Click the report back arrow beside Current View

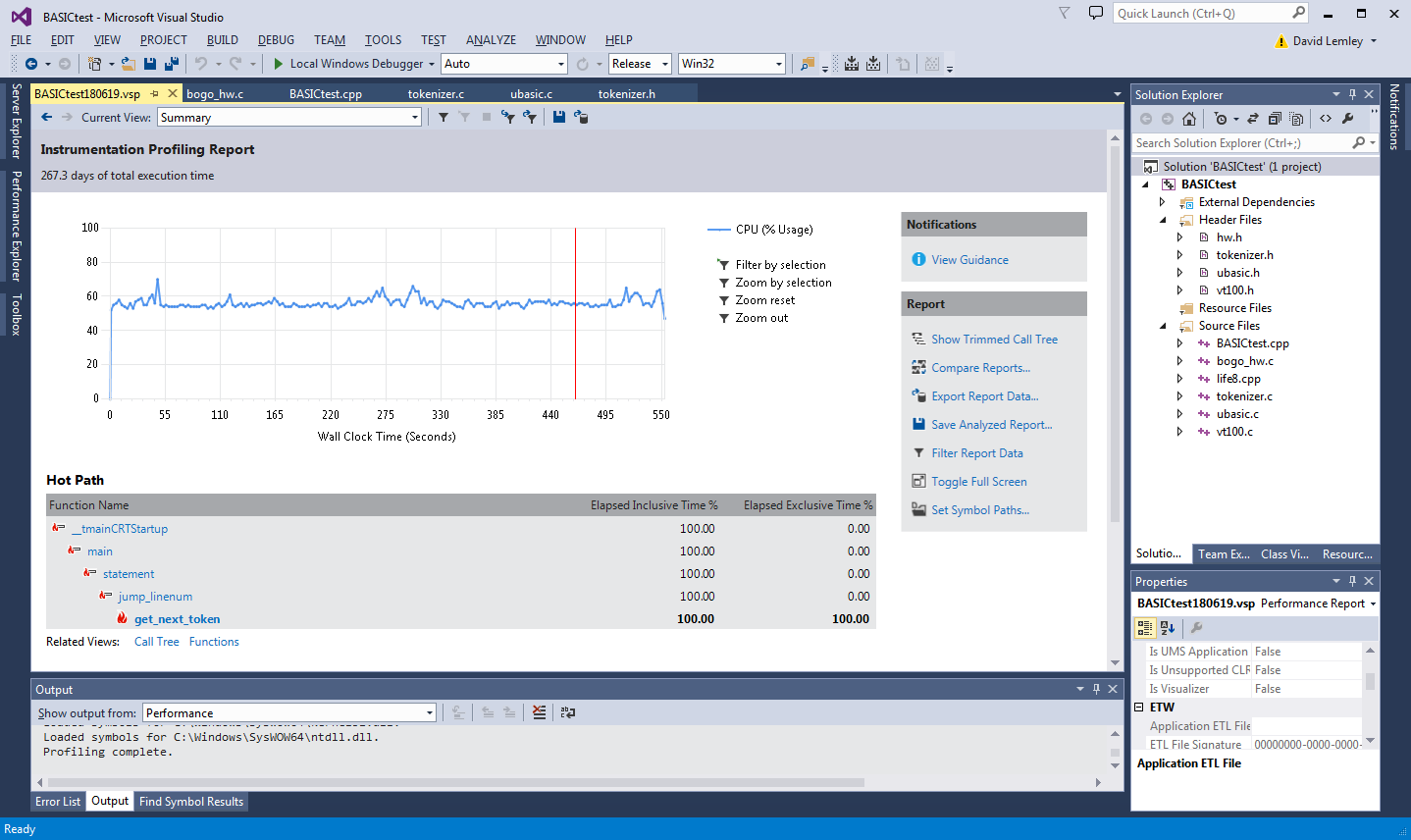click(46, 117)
